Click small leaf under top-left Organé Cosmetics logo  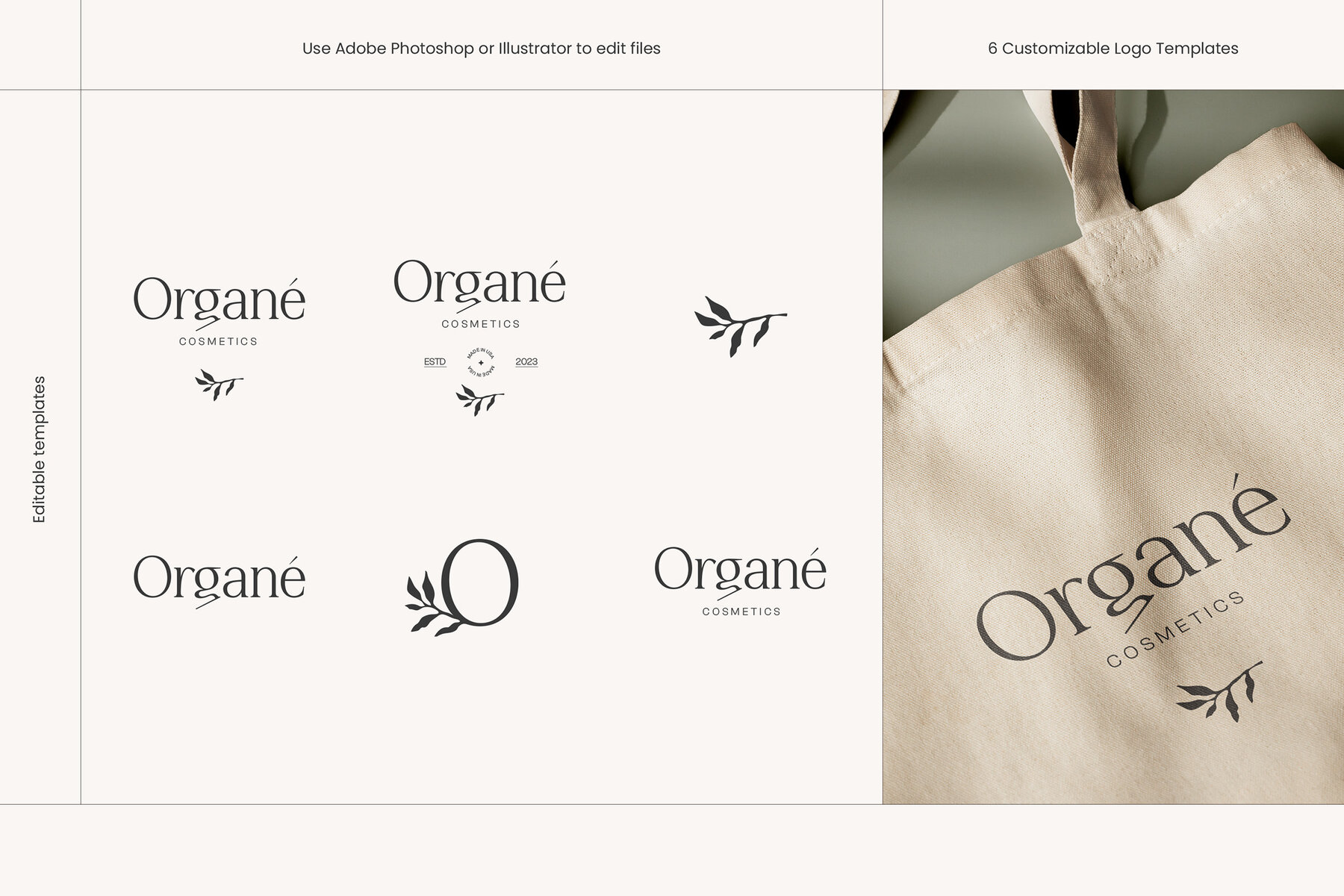(x=219, y=385)
